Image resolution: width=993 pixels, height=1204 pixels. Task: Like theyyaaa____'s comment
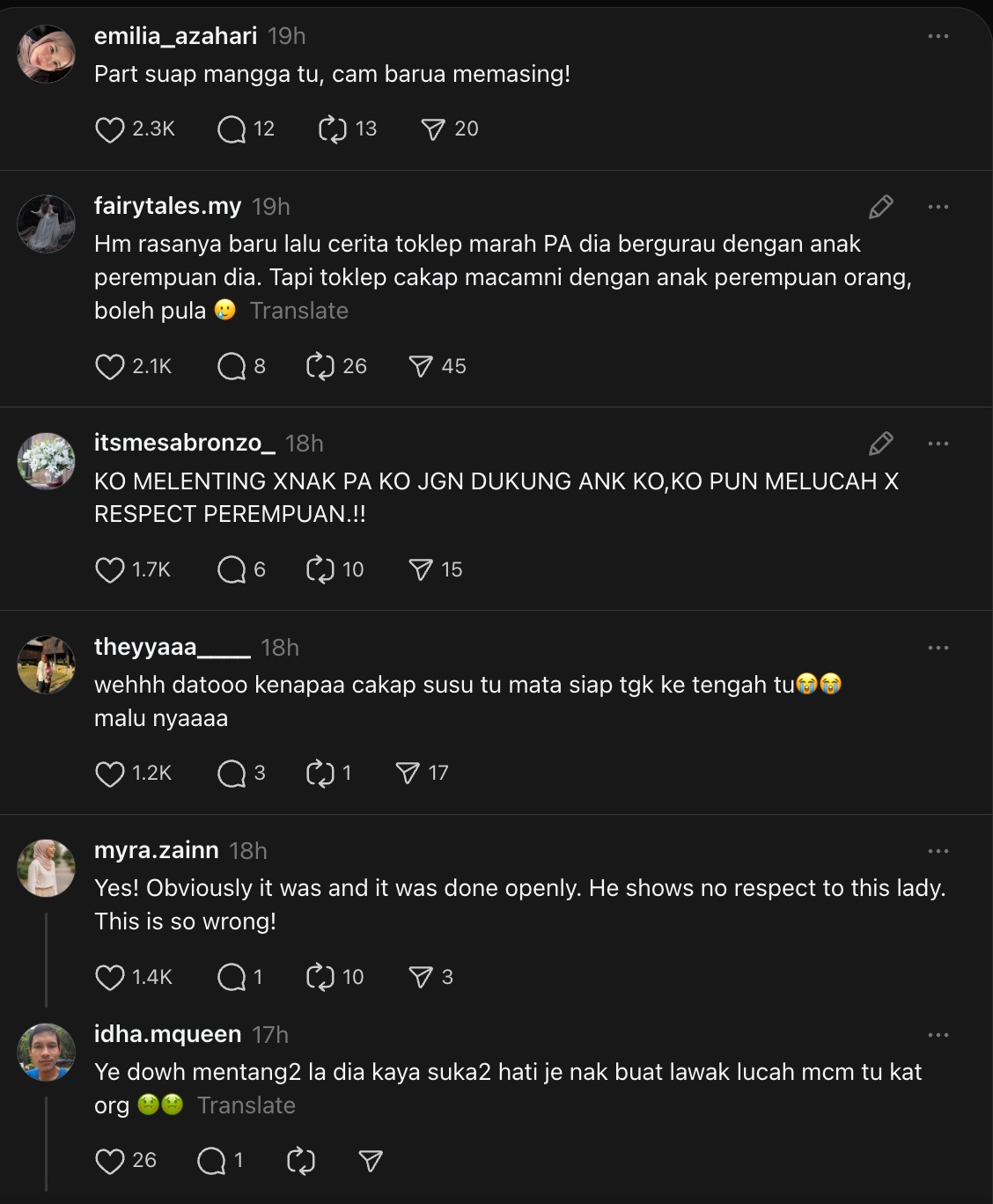tap(109, 773)
